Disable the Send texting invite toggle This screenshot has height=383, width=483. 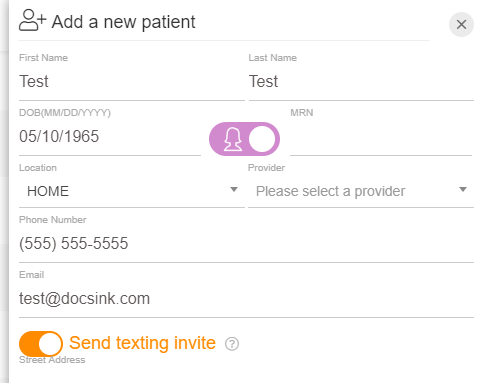coord(41,344)
